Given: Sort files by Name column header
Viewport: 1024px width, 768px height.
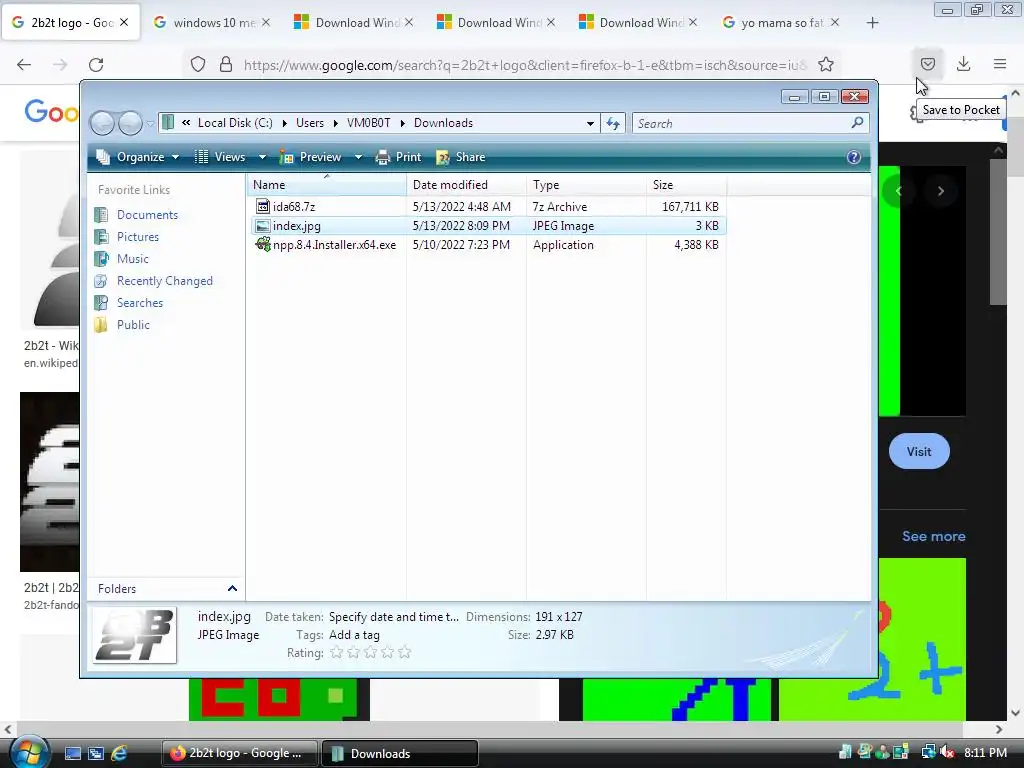Looking at the screenshot, I should [x=327, y=185].
